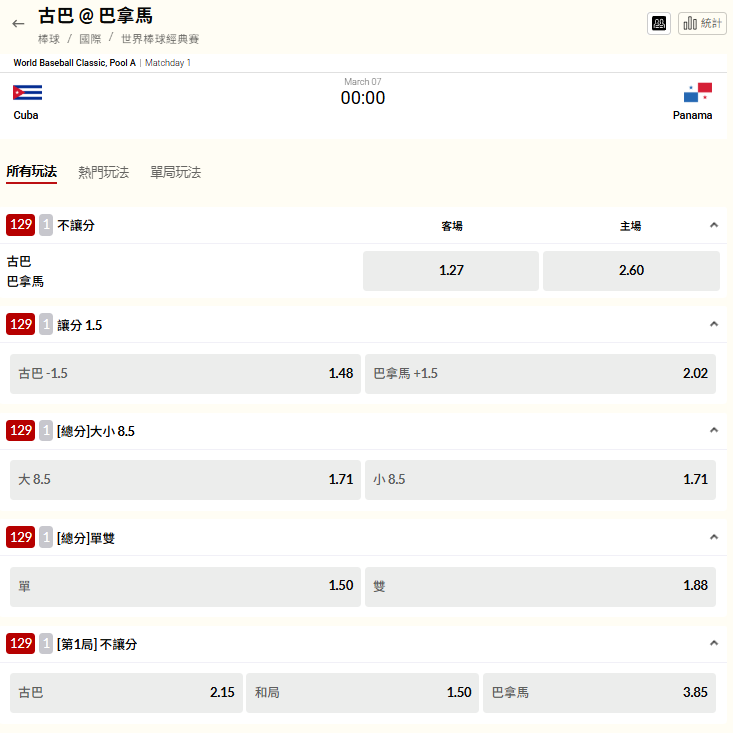Select away odds 1.27 for Cuba

(451, 270)
